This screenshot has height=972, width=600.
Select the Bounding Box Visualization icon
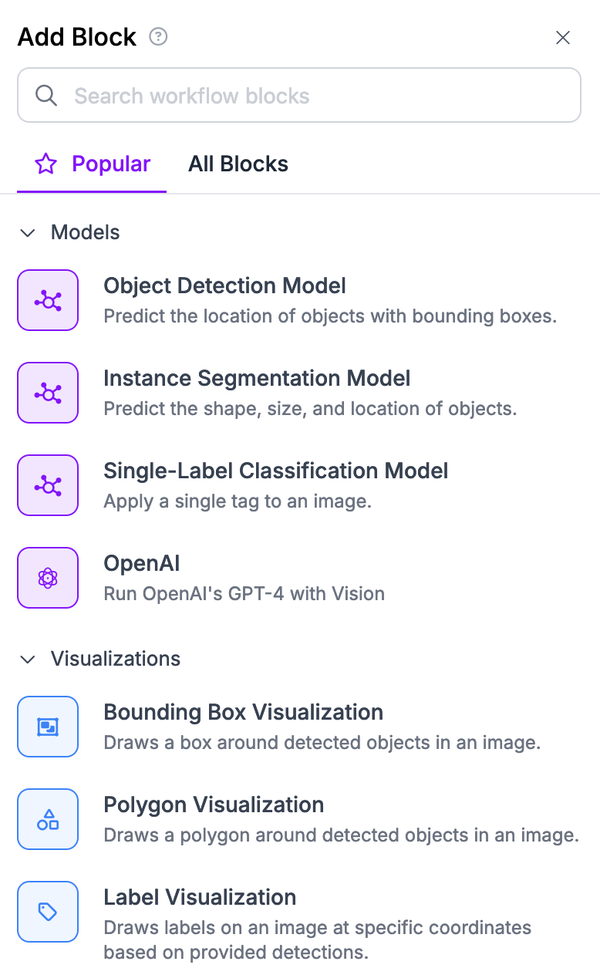pyautogui.click(x=47, y=726)
